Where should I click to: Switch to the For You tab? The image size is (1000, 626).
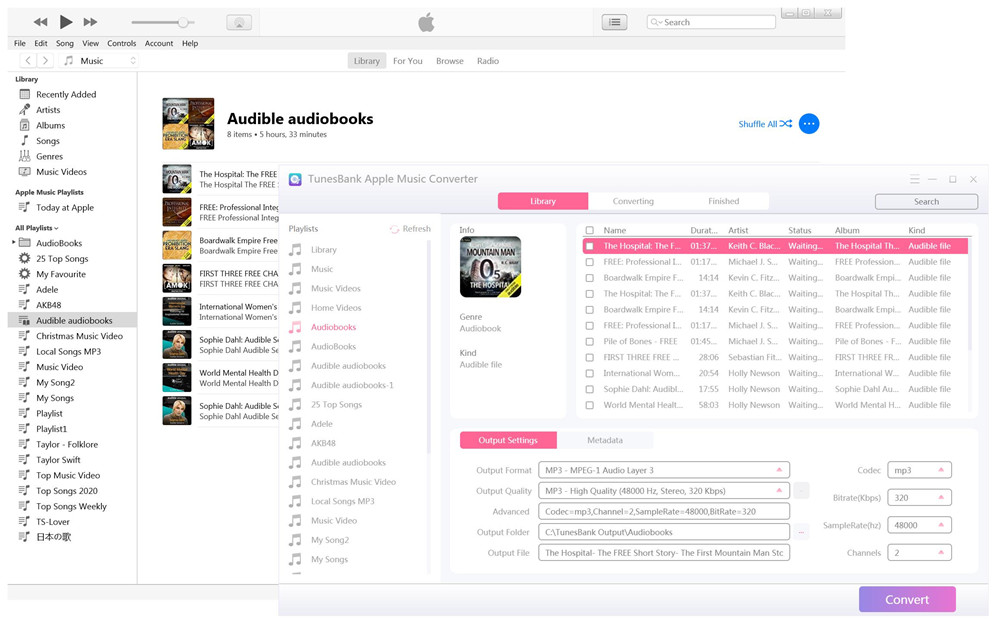[408, 61]
